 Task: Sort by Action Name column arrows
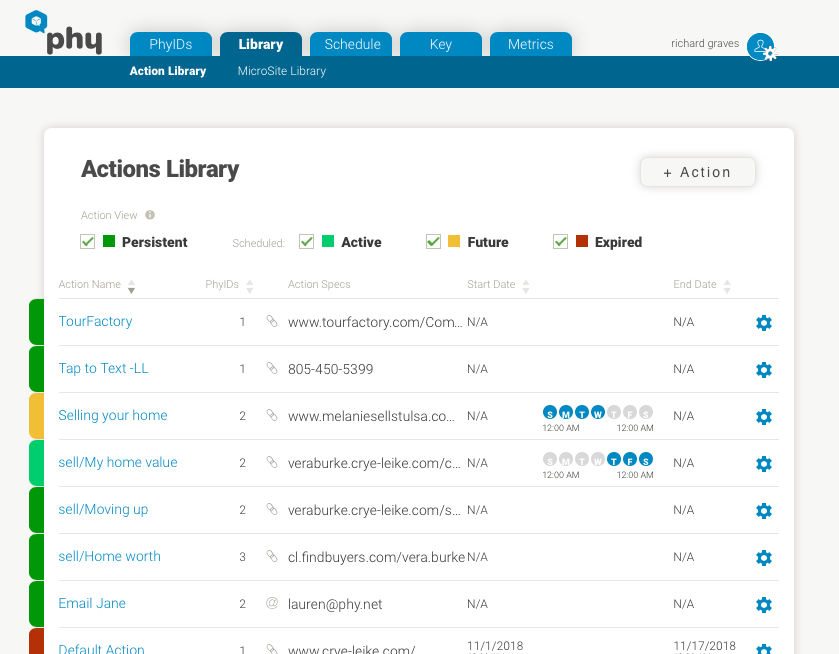tap(131, 286)
